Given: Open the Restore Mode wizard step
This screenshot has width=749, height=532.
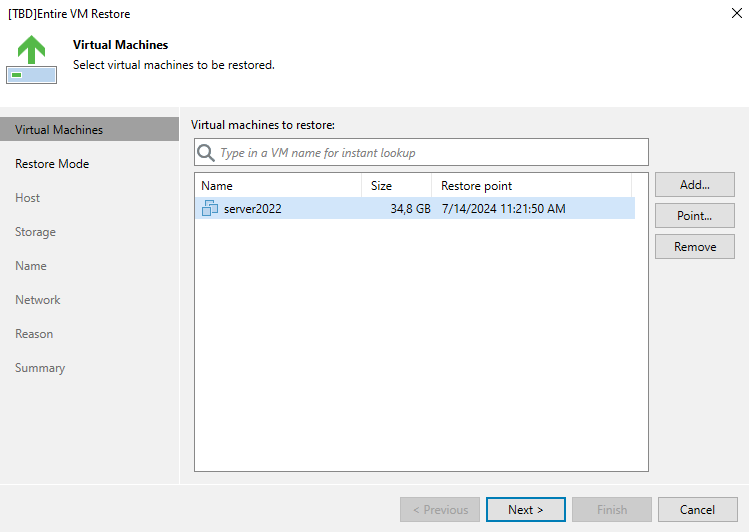Looking at the screenshot, I should (52, 164).
